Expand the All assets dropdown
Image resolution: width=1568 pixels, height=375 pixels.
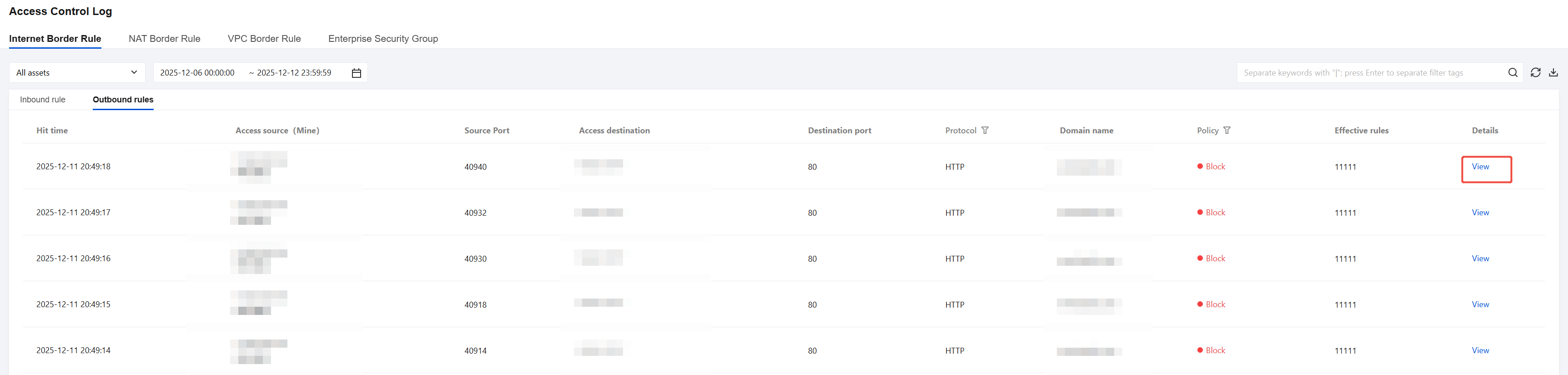point(77,72)
